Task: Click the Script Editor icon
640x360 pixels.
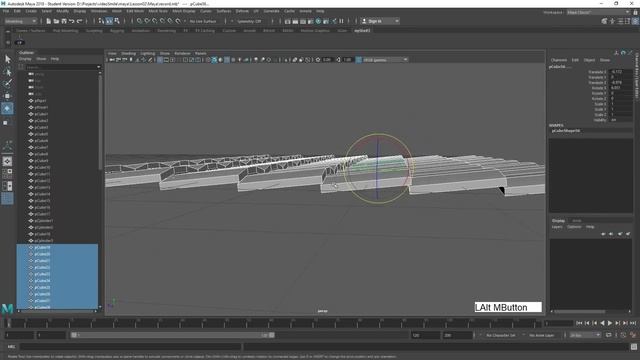Action: 634,347
